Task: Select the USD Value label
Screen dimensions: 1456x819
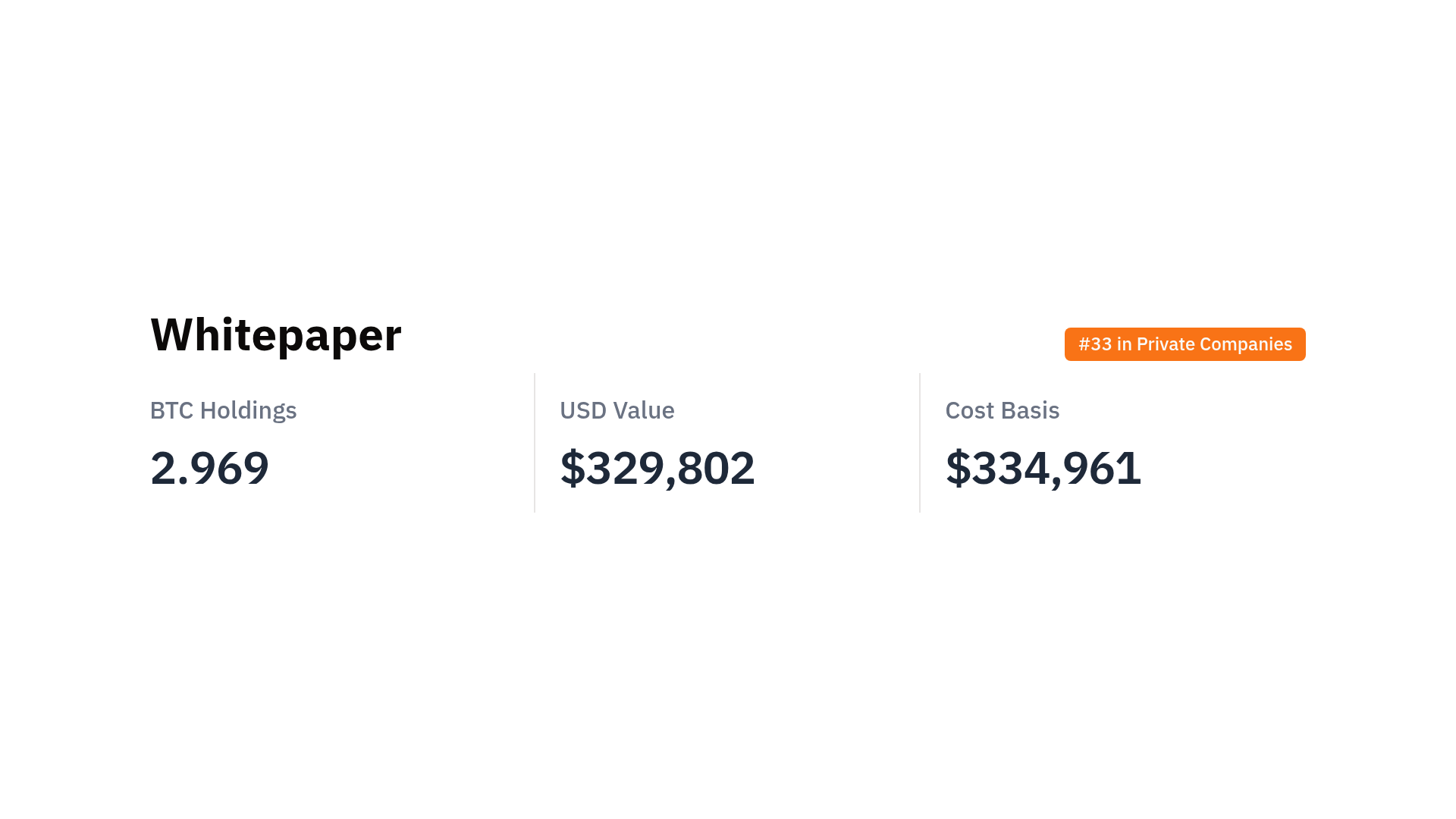Action: 617,410
